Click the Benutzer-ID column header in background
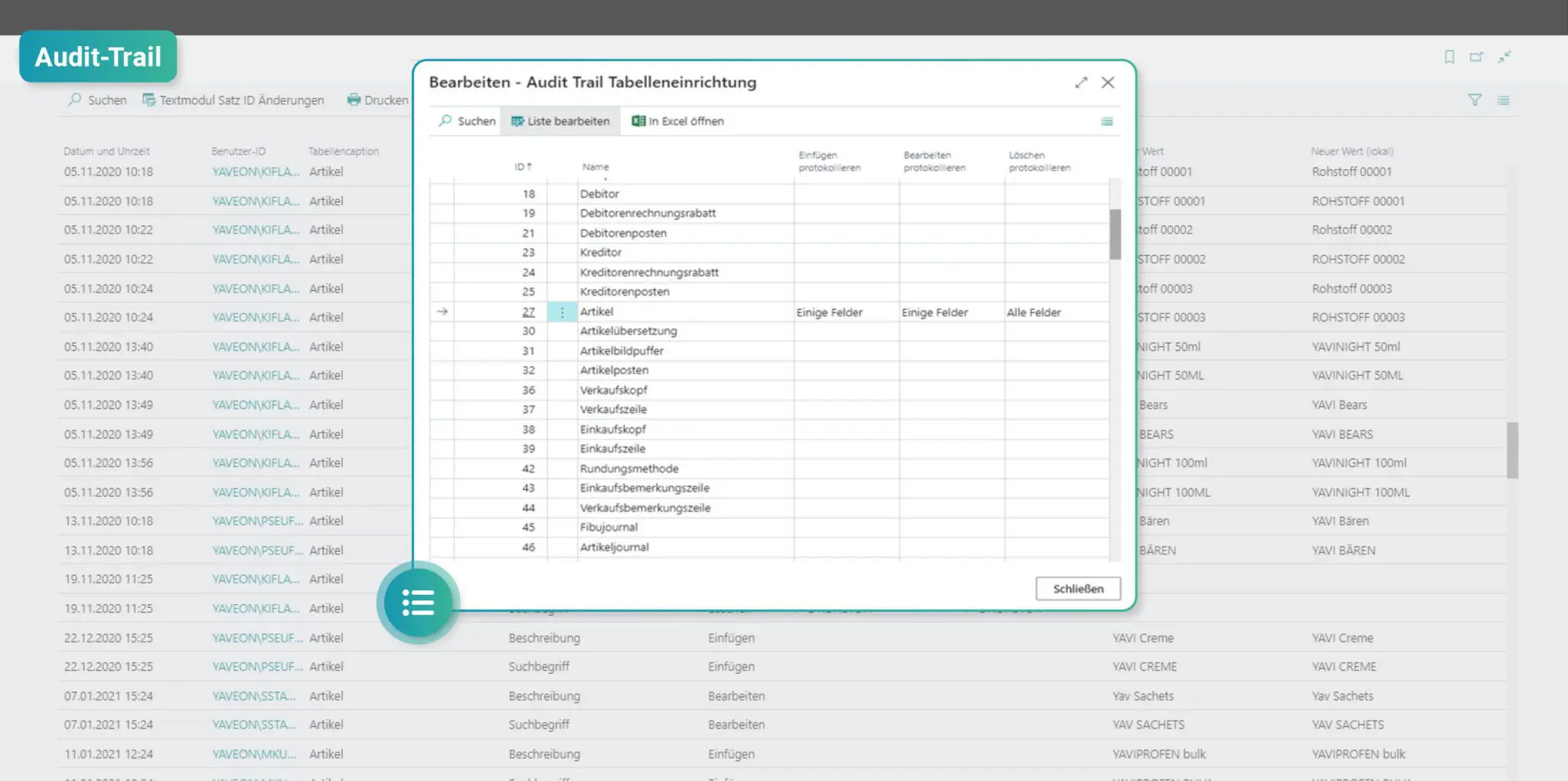 pyautogui.click(x=238, y=152)
